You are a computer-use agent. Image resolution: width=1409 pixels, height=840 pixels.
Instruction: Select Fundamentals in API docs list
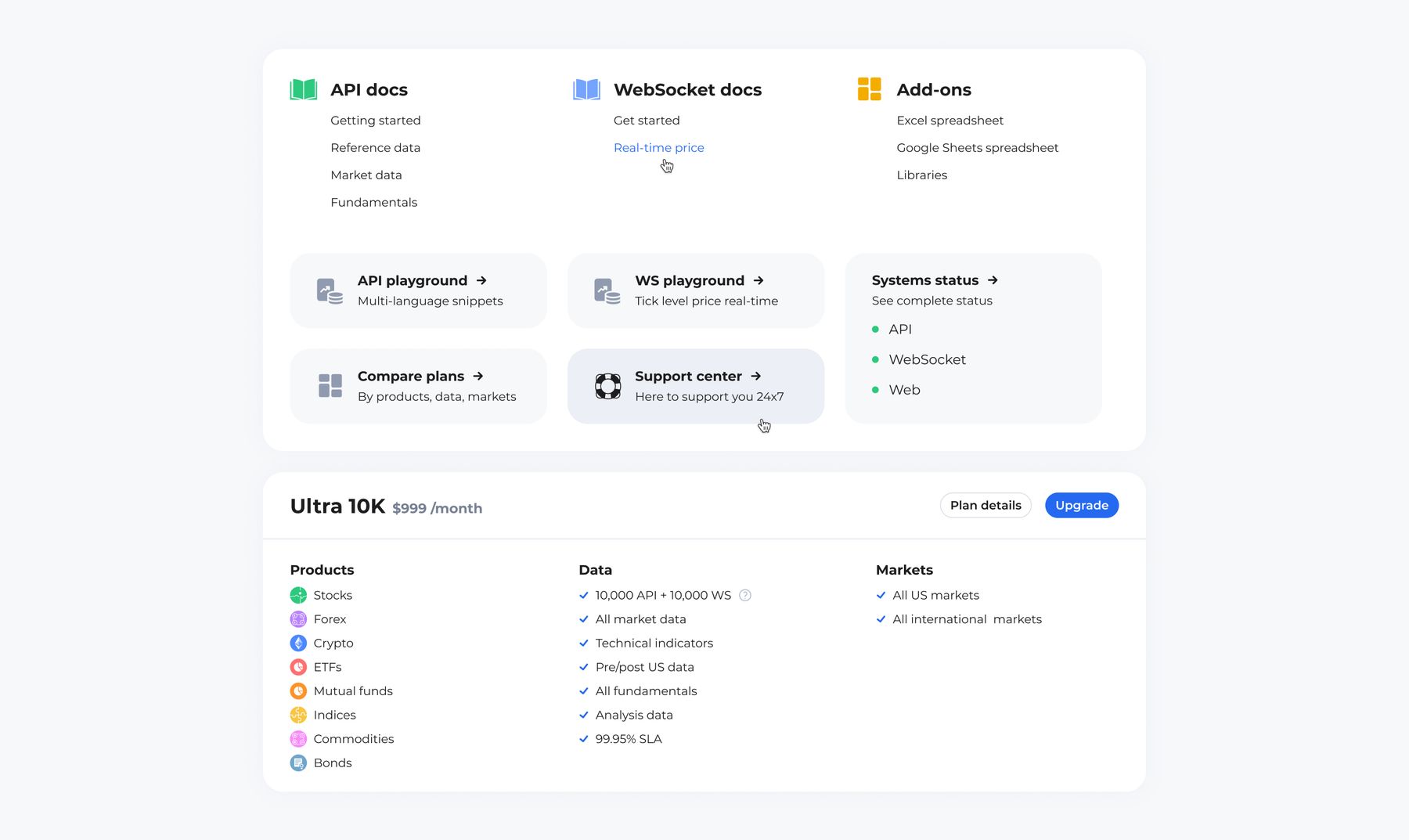pos(373,203)
